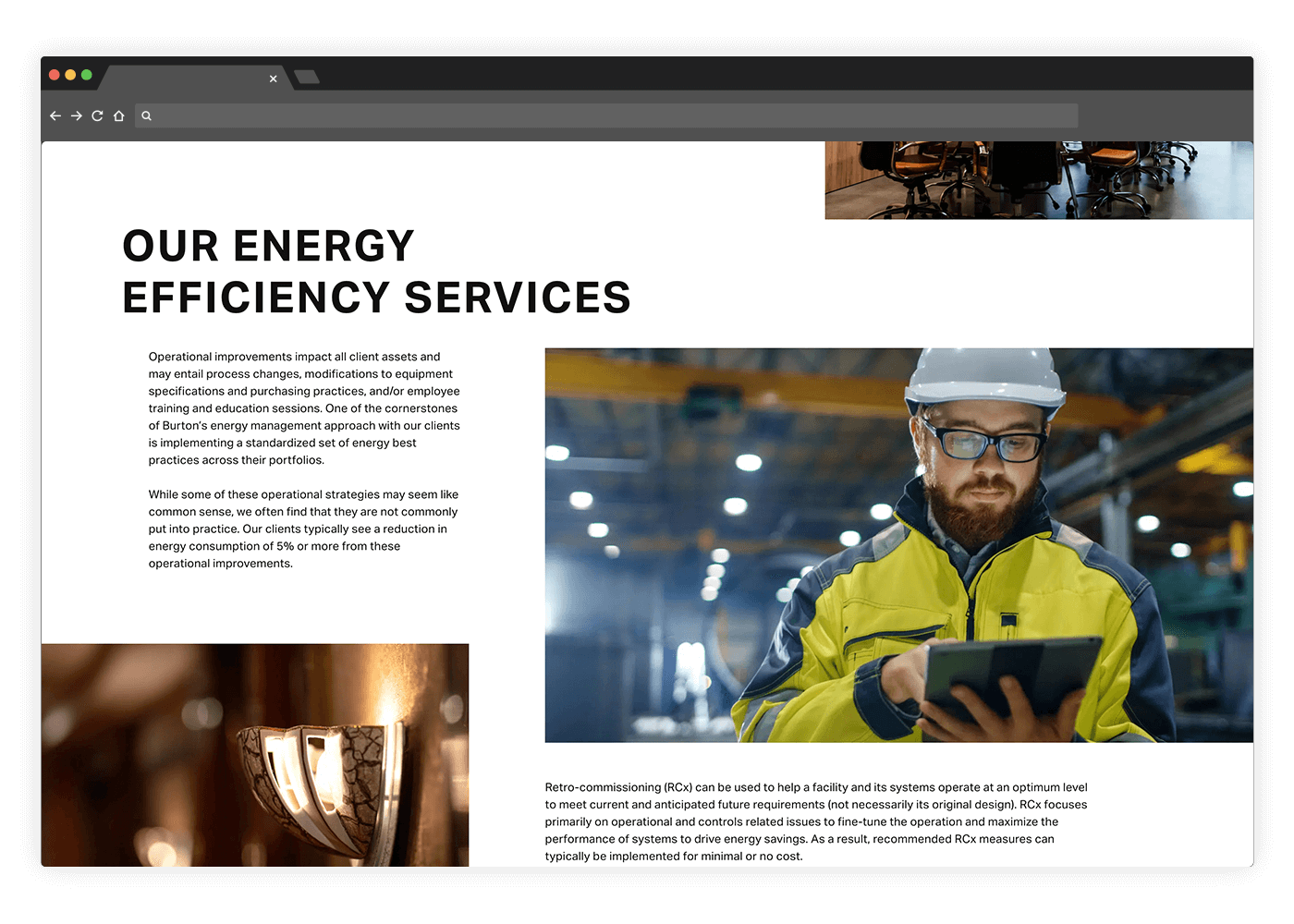Open the home page via the house icon
Image resolution: width=1294 pixels, height=924 pixels.
tap(118, 115)
